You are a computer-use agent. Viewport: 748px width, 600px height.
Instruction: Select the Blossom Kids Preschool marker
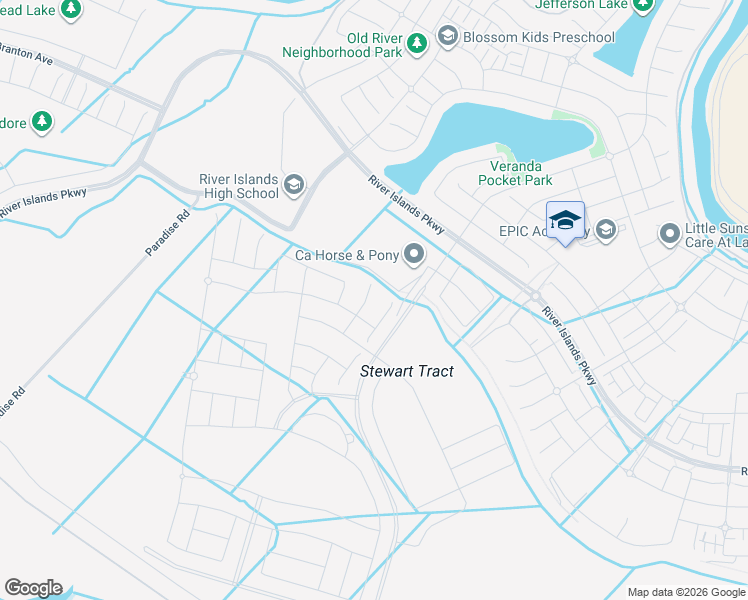click(447, 36)
